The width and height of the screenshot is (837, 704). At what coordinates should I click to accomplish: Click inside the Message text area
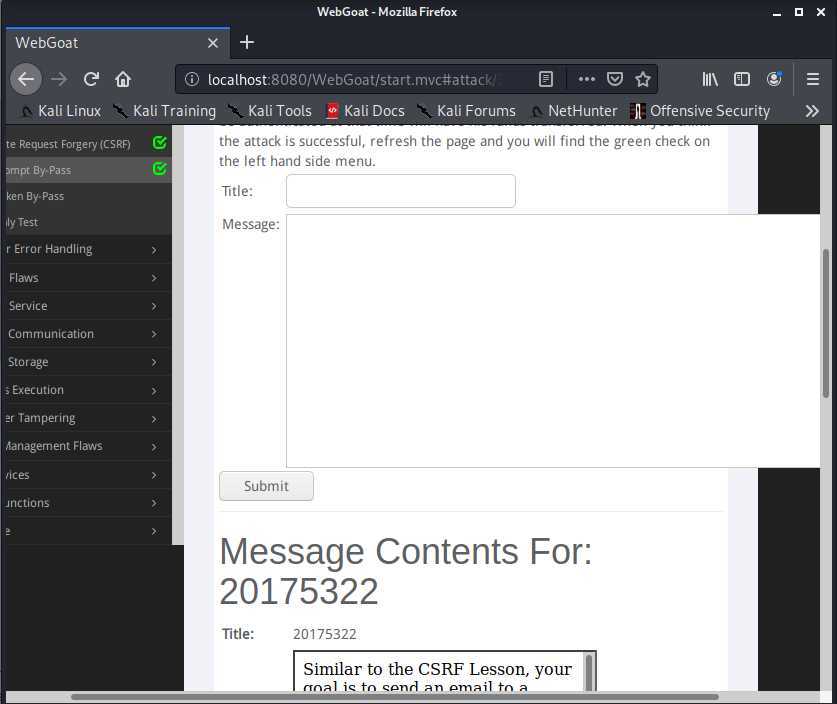552,341
